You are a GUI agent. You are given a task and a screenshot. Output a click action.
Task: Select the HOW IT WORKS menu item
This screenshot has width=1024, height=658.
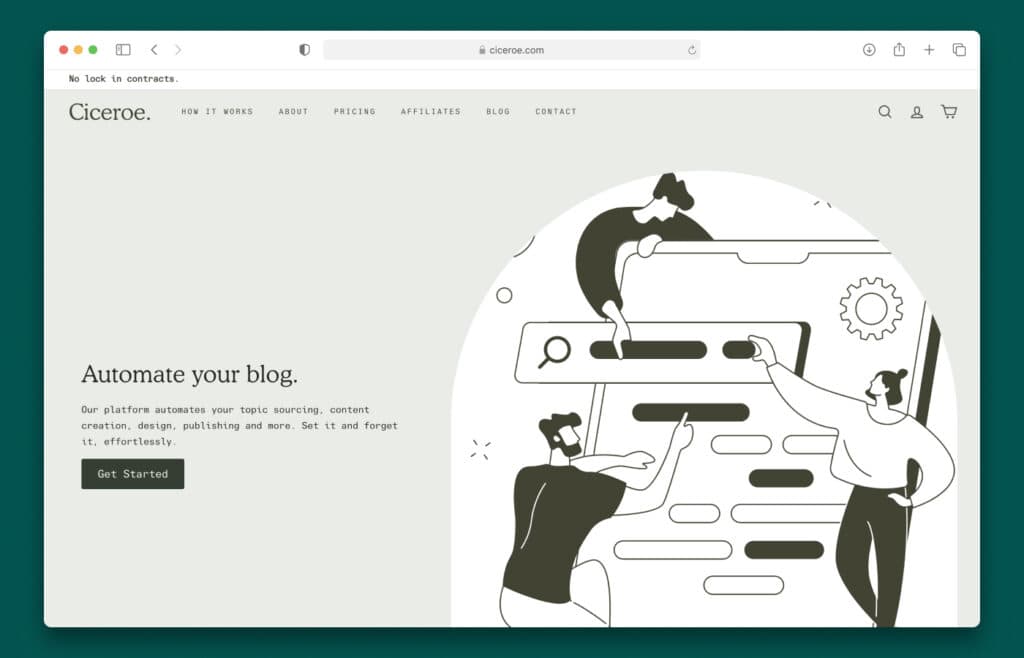click(x=217, y=112)
